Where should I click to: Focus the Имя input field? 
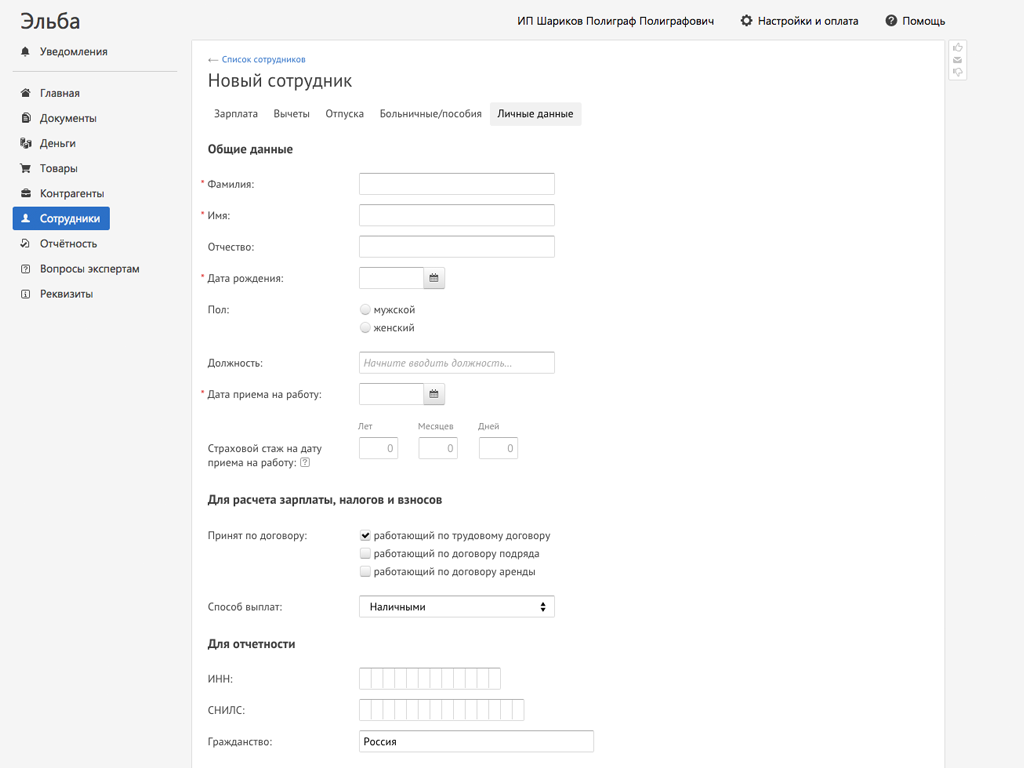tap(456, 216)
